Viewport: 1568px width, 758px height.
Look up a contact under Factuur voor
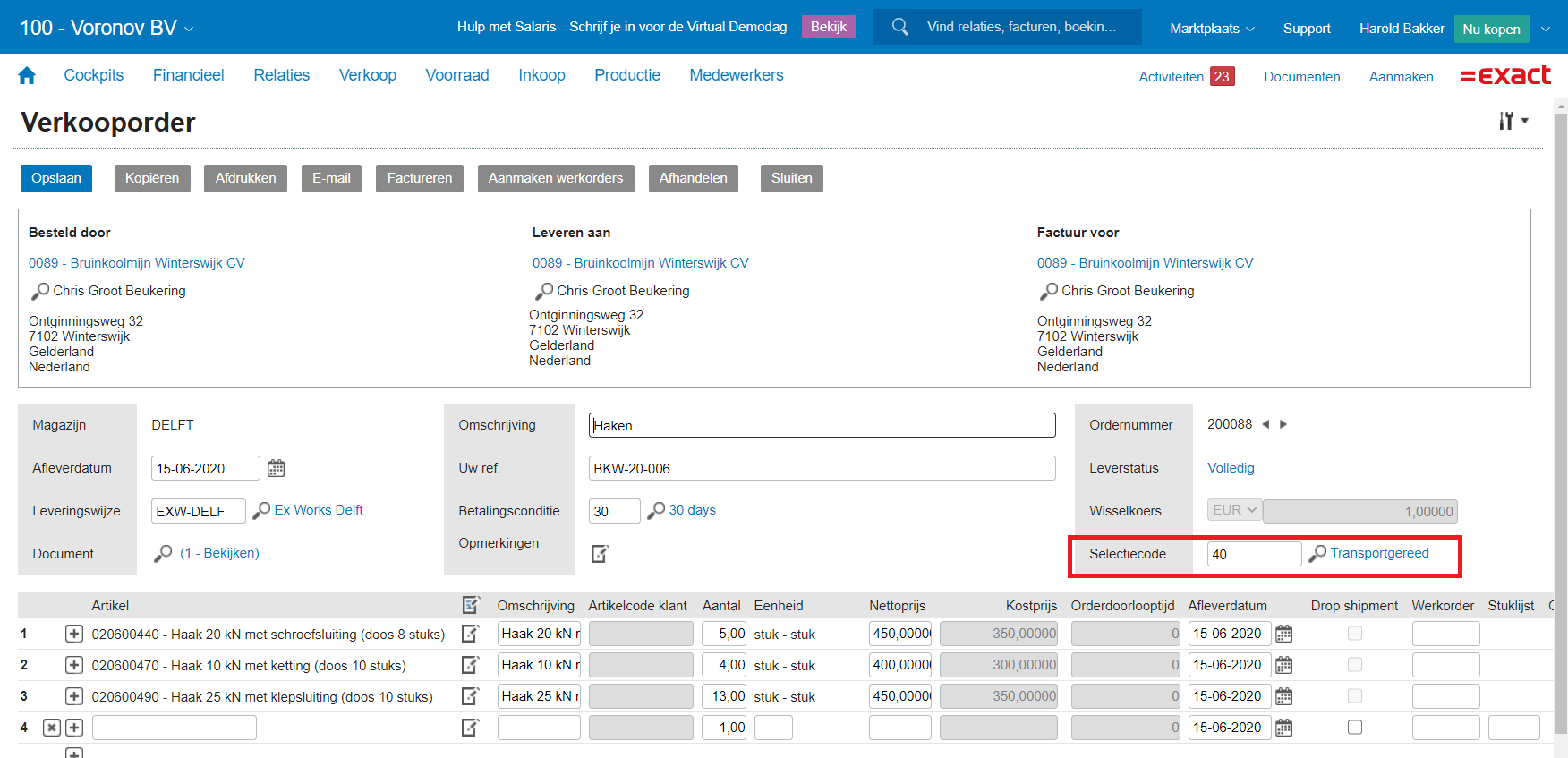tap(1049, 292)
